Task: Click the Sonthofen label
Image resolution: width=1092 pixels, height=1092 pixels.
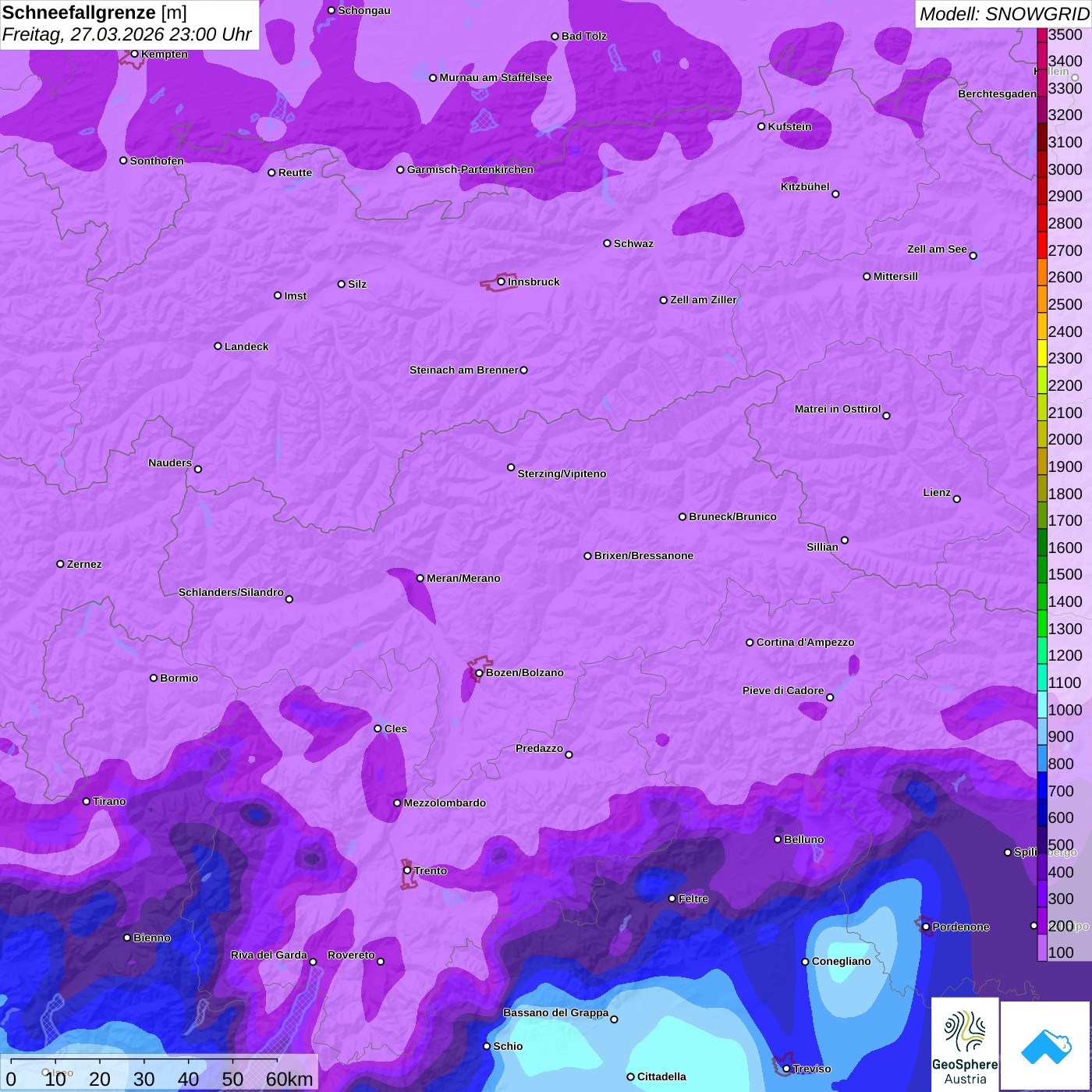Action: click(x=157, y=161)
